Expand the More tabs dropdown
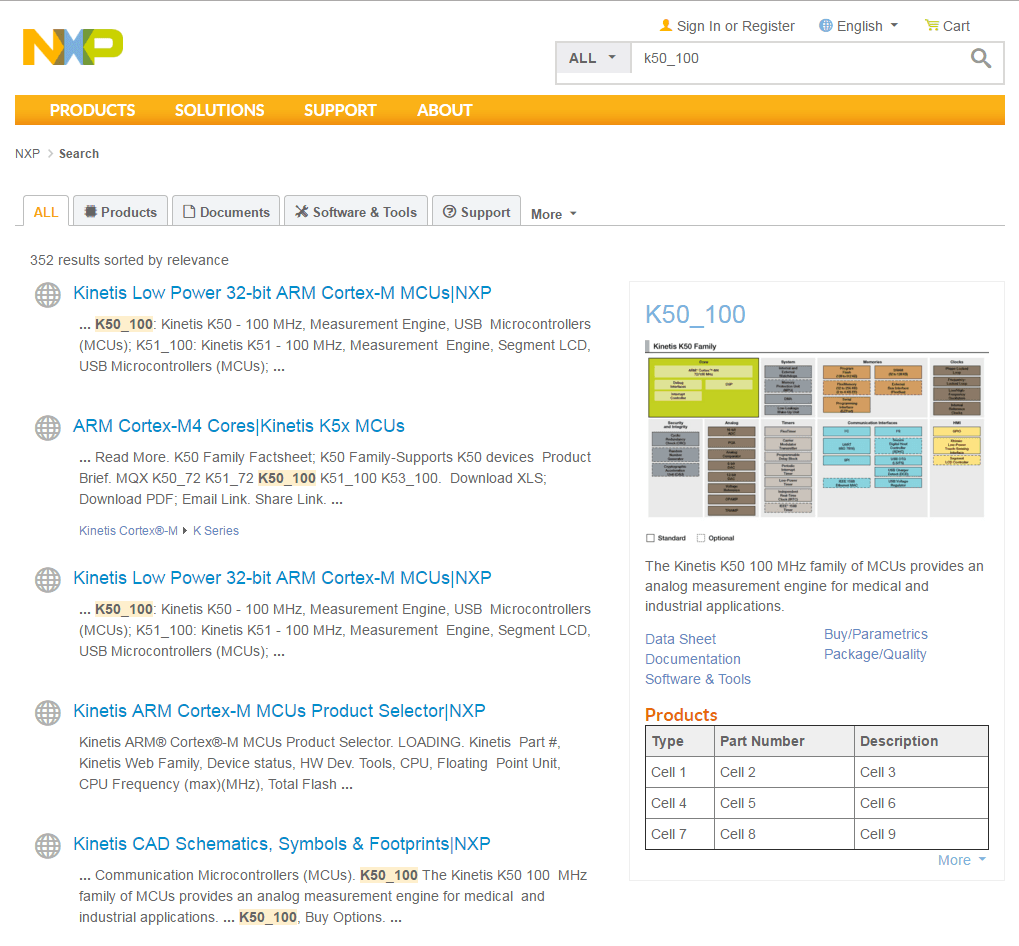This screenshot has height=946, width=1019. pos(554,214)
